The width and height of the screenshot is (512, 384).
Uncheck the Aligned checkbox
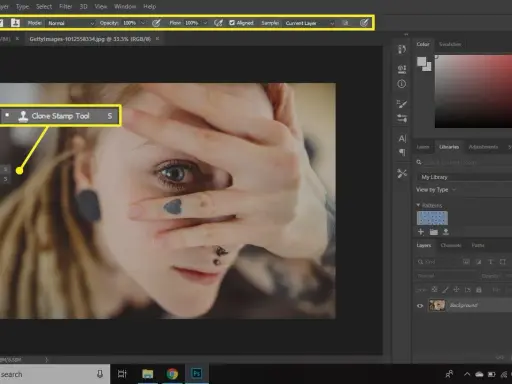pos(232,23)
